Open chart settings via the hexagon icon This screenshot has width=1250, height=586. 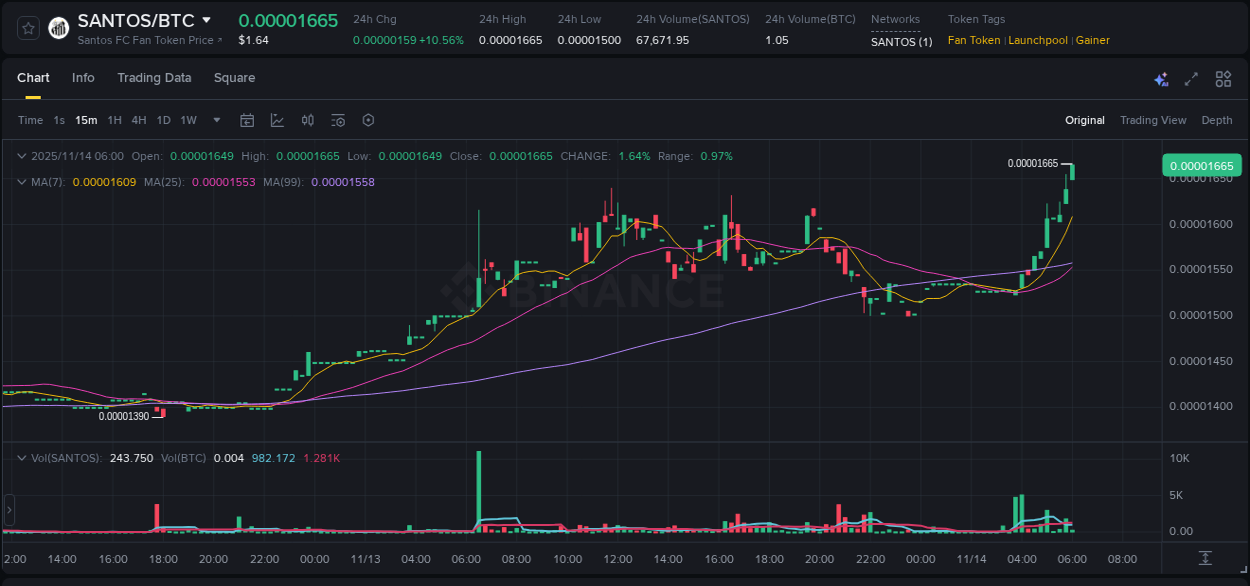[368, 120]
